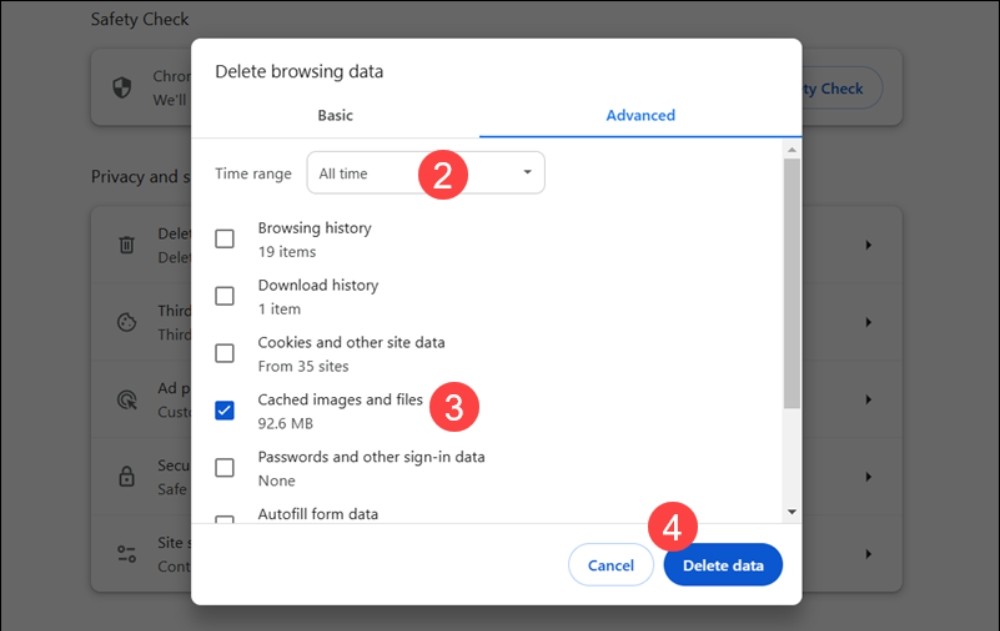Expand the Delete browsing data row arrow

tap(868, 245)
